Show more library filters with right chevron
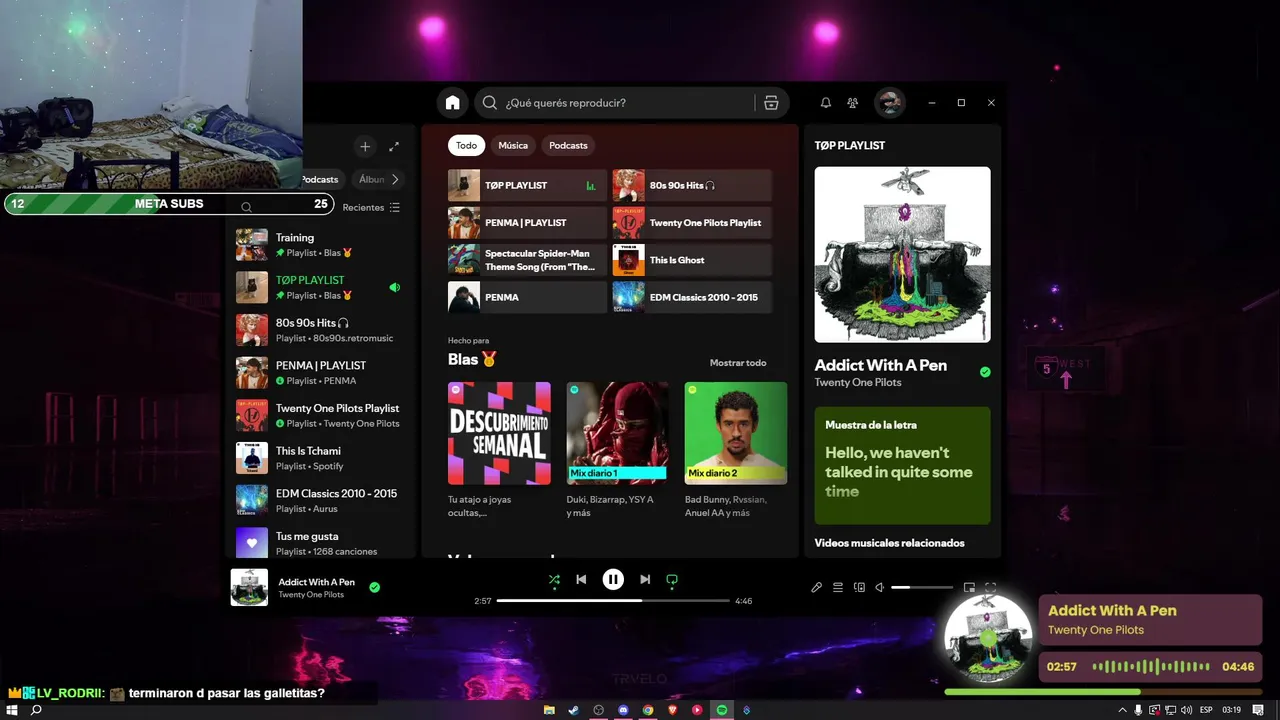Screen dimensions: 1280x720 pos(395,179)
